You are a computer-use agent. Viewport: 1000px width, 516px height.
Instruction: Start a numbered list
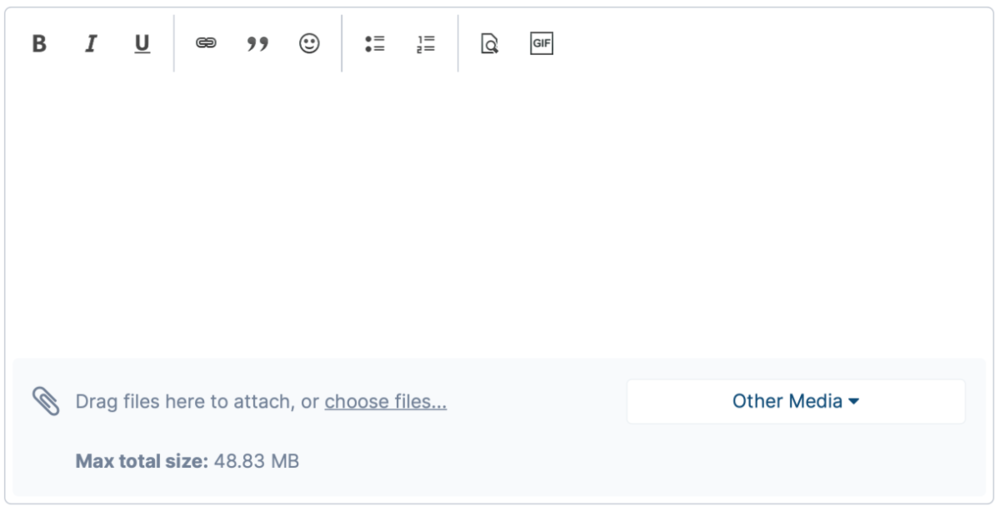(x=426, y=44)
